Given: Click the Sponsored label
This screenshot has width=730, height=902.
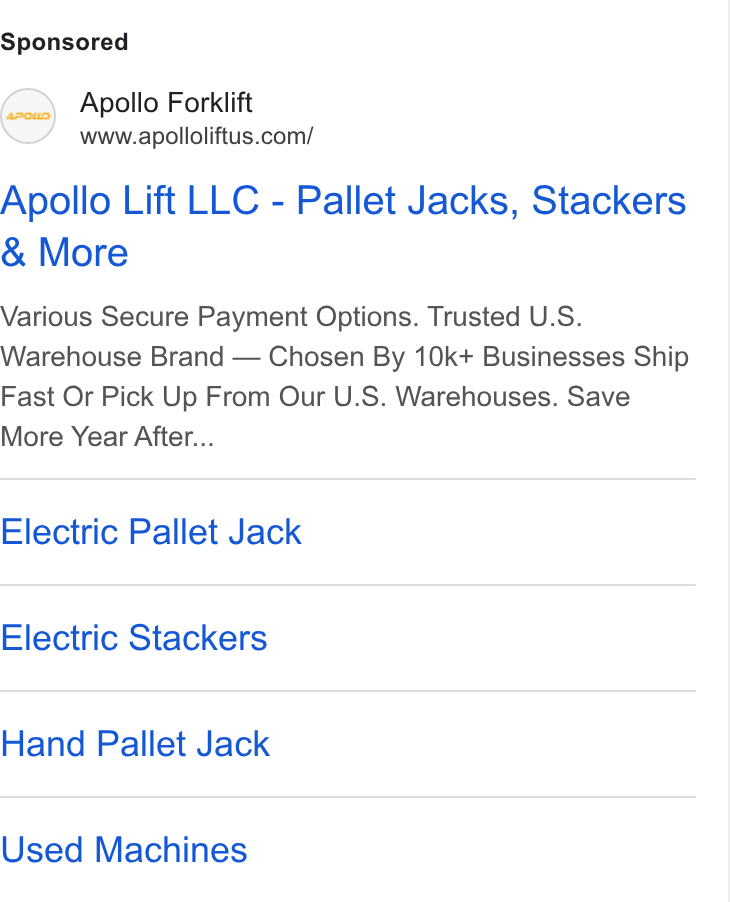Looking at the screenshot, I should point(64,42).
